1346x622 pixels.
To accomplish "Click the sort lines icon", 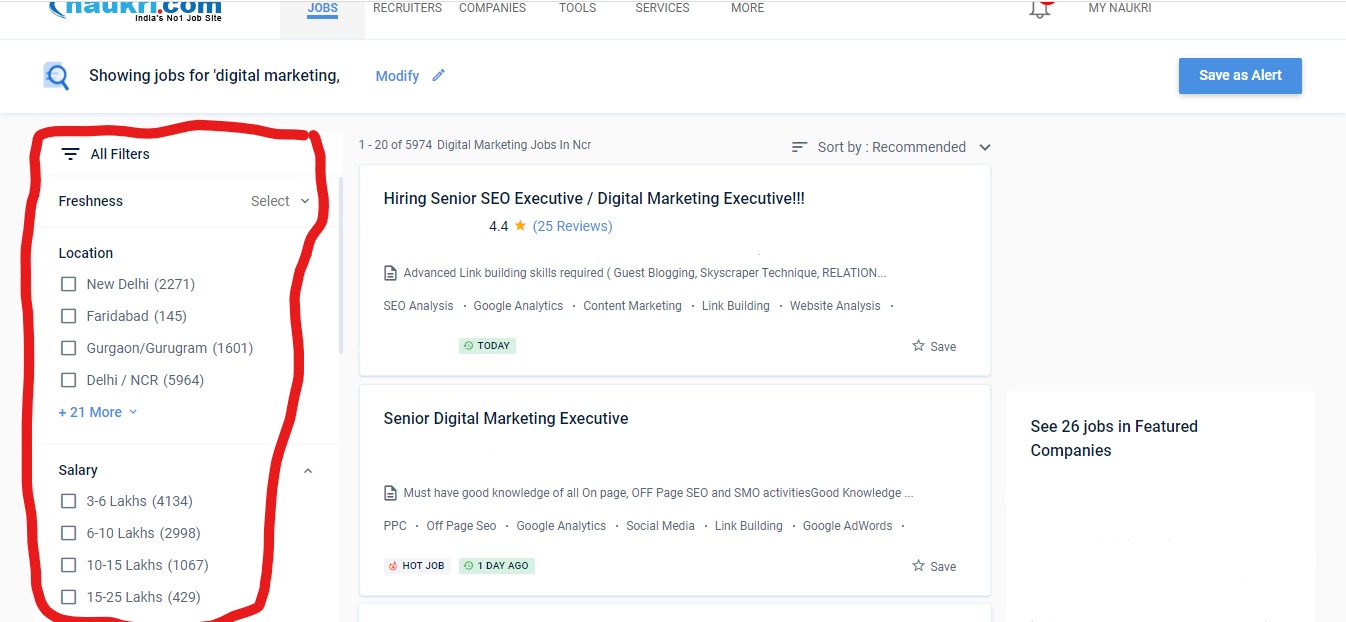I will click(799, 147).
